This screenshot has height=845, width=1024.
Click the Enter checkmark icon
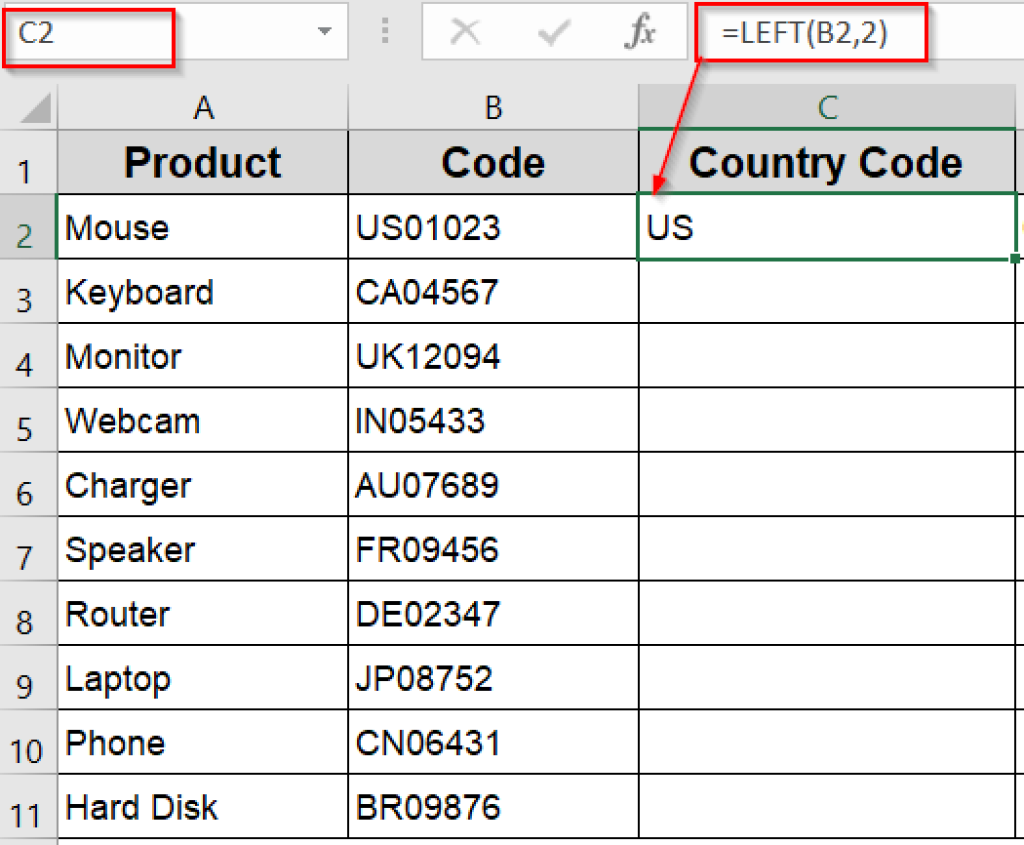click(x=551, y=32)
